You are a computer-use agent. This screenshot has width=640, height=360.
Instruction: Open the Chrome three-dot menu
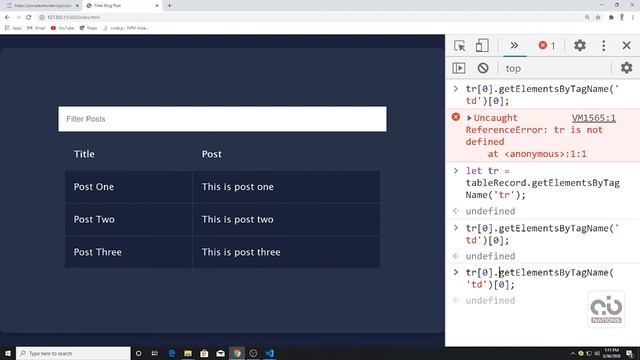[633, 17]
